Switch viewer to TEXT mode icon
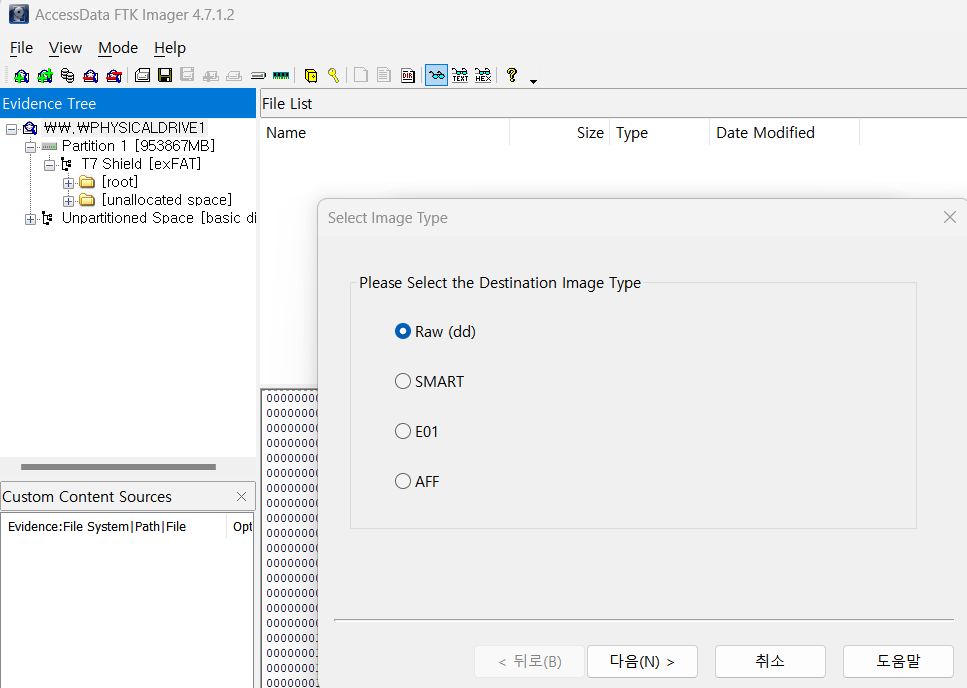Viewport: 967px width, 688px height. click(x=460, y=76)
